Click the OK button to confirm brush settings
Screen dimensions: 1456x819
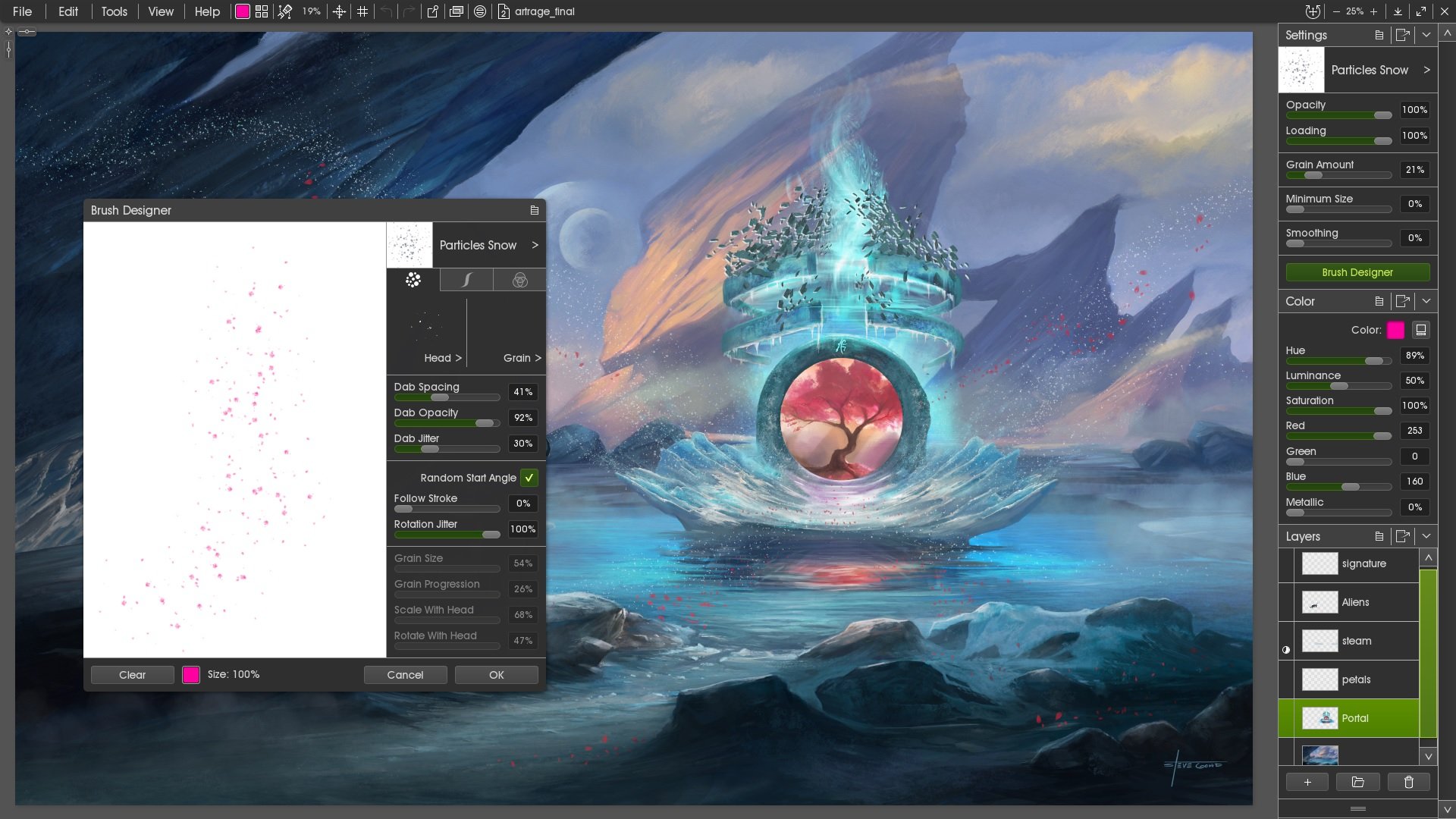tap(496, 674)
